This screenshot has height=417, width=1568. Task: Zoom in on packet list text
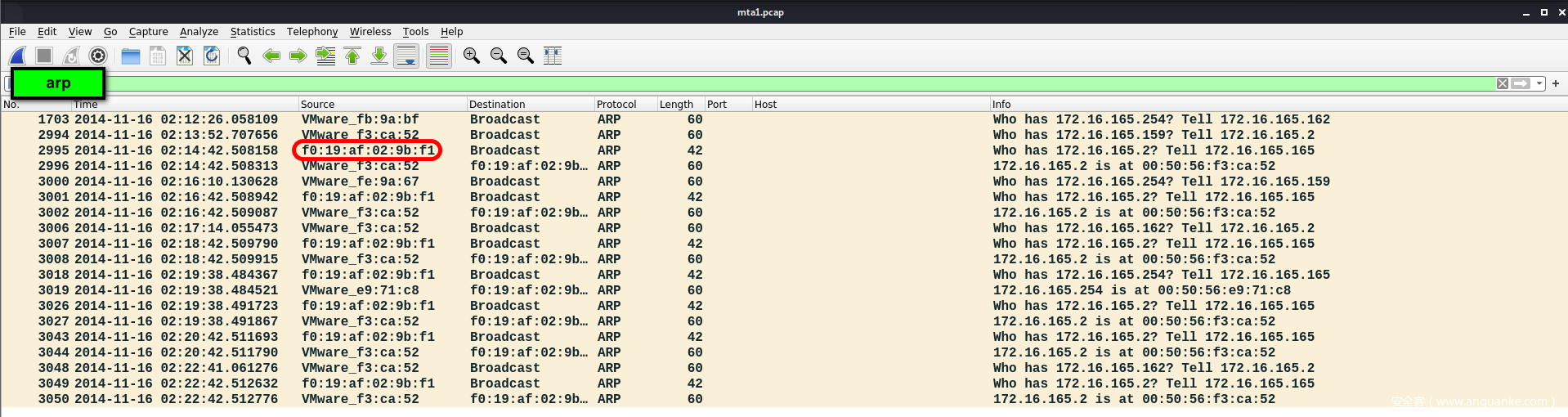pos(471,56)
